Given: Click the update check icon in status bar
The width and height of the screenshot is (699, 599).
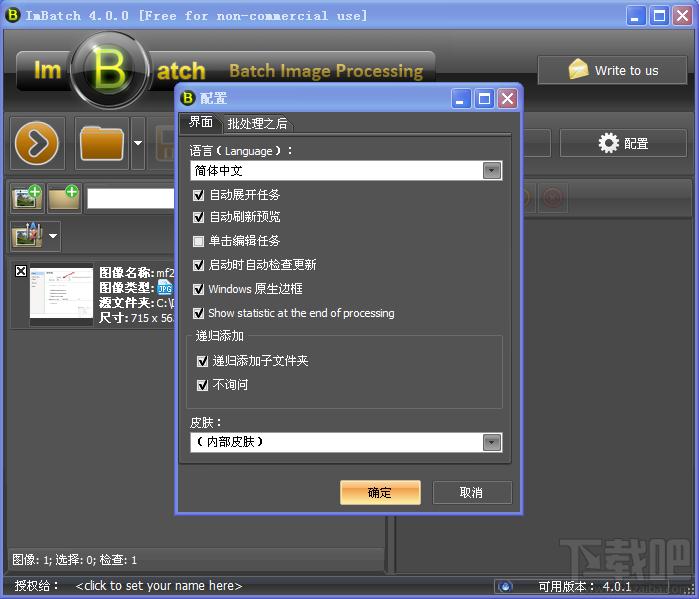Looking at the screenshot, I should [x=505, y=586].
